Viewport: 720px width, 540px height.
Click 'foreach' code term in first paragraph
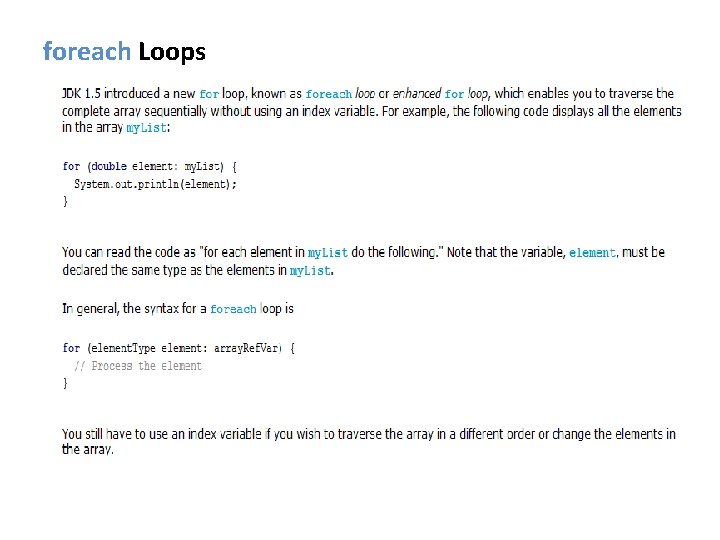pyautogui.click(x=328, y=94)
